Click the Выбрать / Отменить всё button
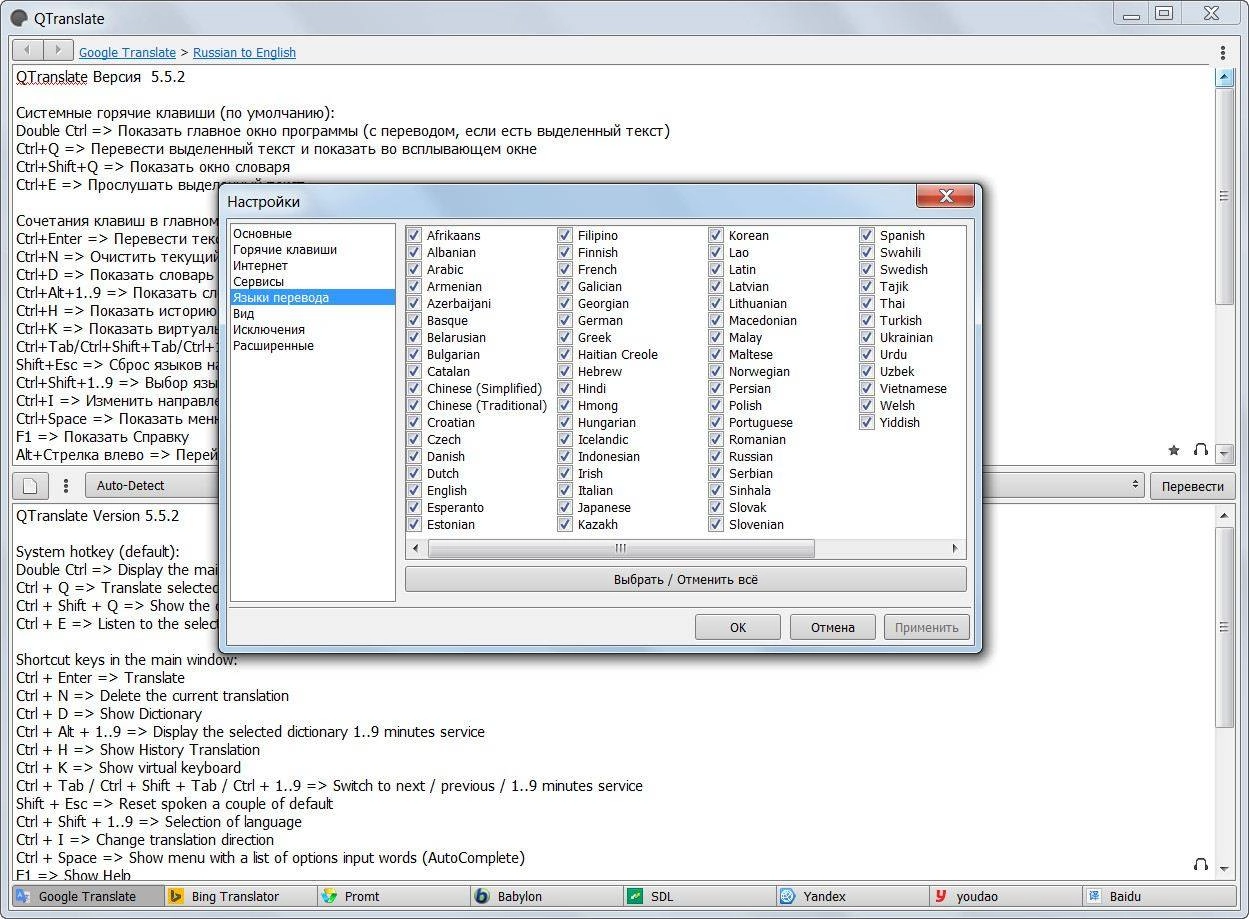This screenshot has height=919, width=1249. point(686,579)
